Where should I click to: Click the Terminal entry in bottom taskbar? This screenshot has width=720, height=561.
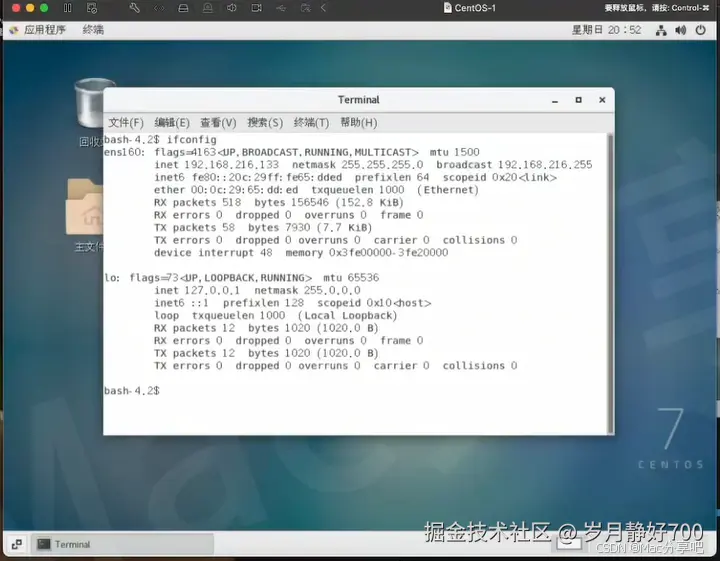tap(123, 544)
